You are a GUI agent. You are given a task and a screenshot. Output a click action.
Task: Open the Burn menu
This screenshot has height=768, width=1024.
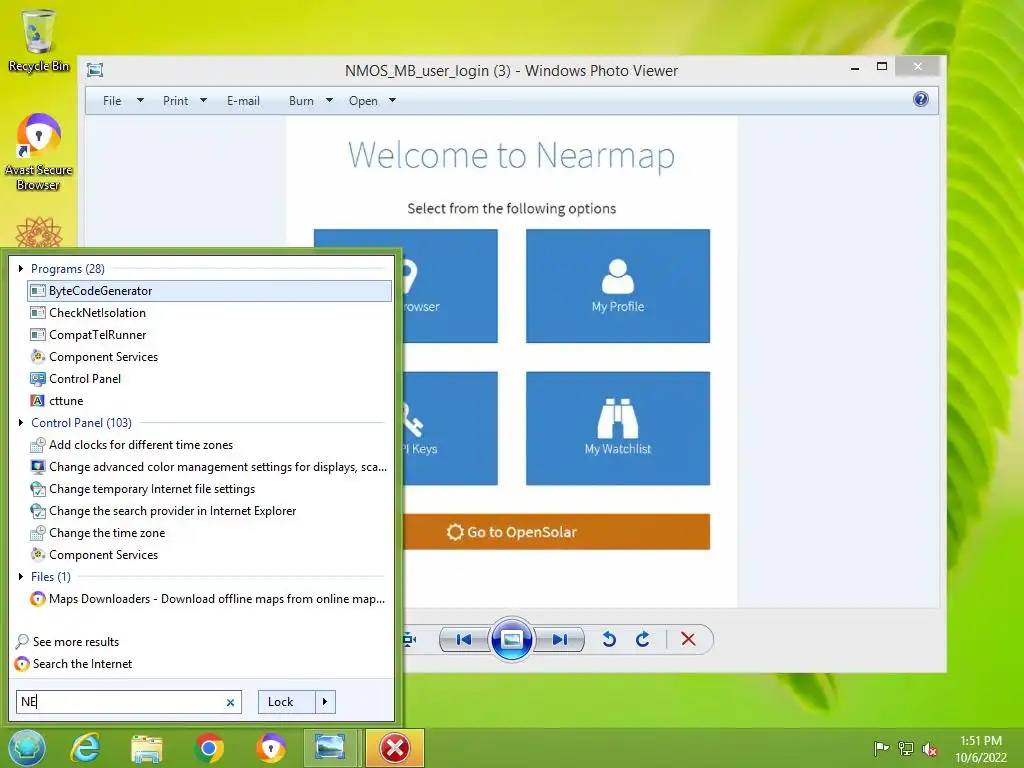(301, 101)
